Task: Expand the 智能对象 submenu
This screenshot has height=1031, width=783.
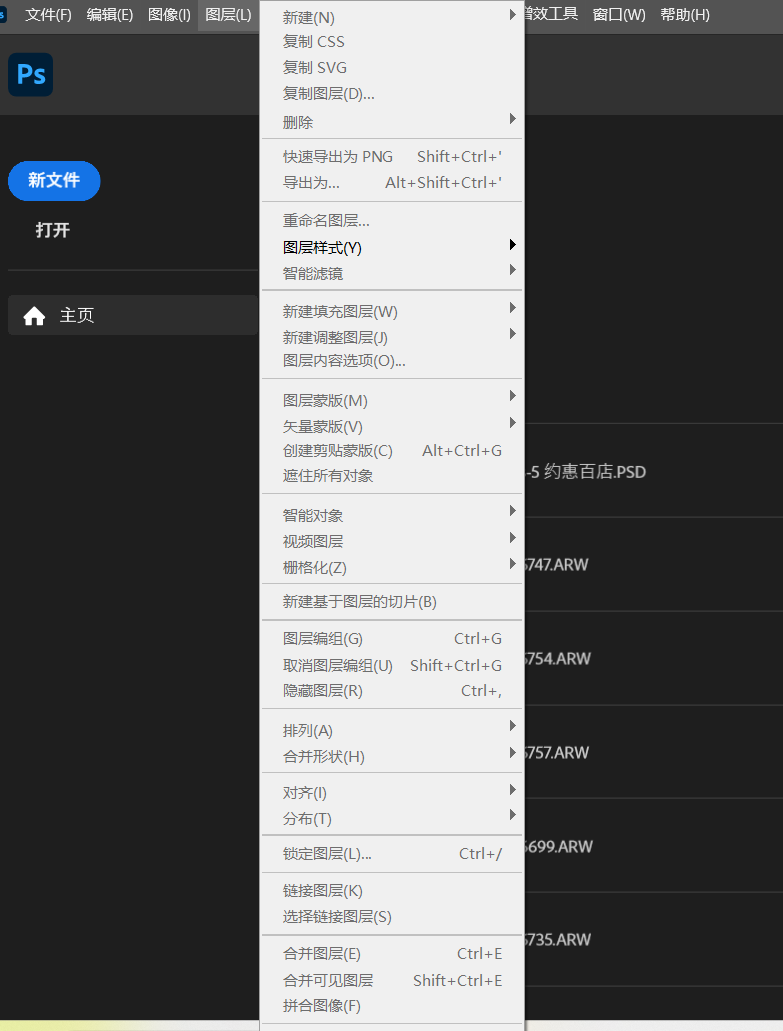Action: coord(392,516)
